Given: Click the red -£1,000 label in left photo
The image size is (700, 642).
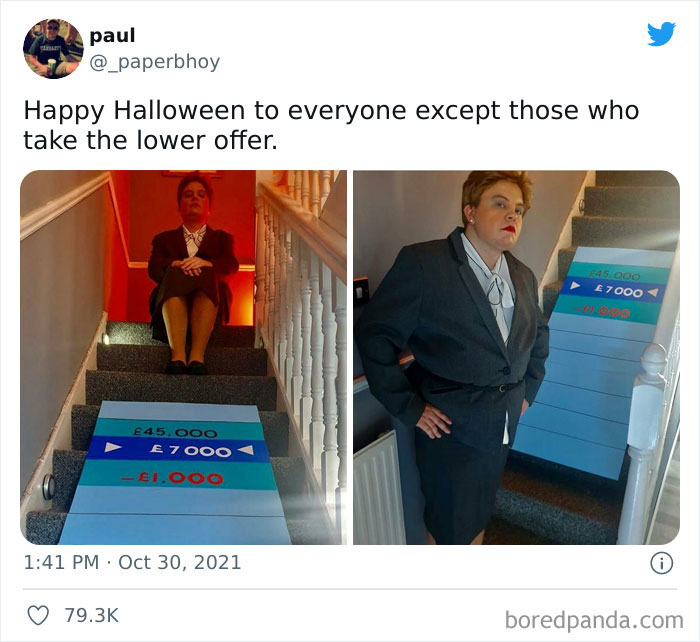Looking at the screenshot, I should click(x=172, y=478).
